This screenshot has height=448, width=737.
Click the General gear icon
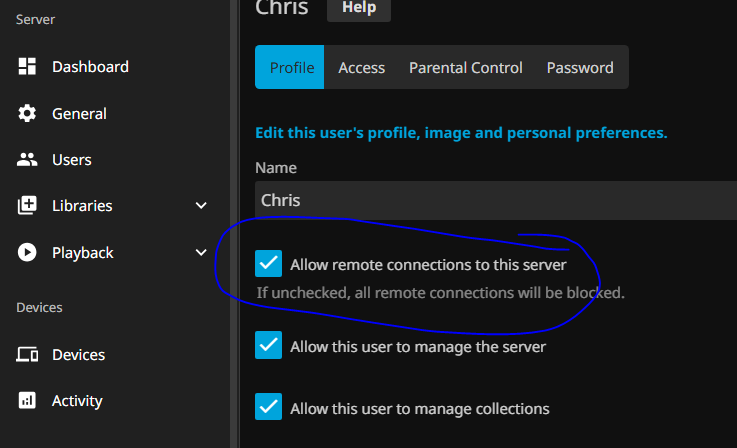click(x=28, y=114)
